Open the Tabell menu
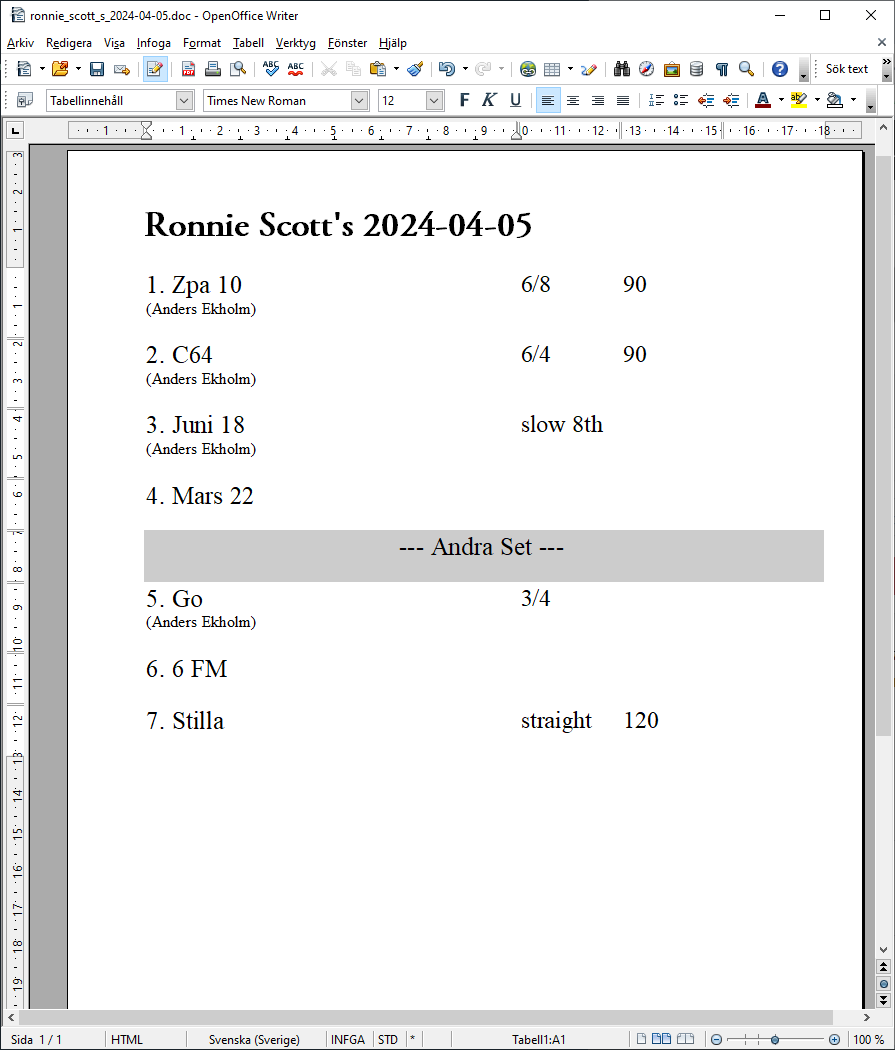895x1050 pixels. (x=248, y=43)
